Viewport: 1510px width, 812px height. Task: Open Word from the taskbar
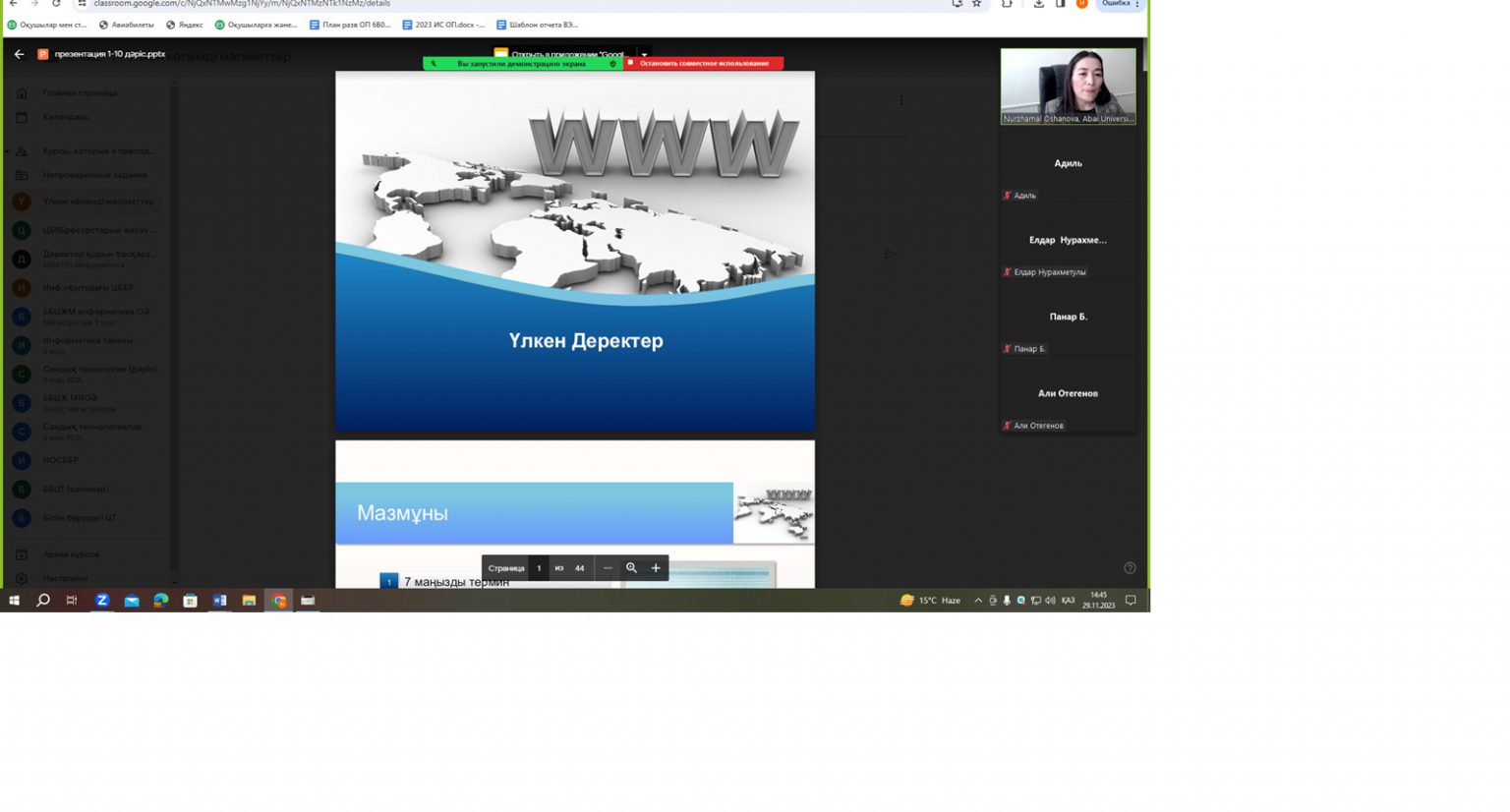(219, 600)
